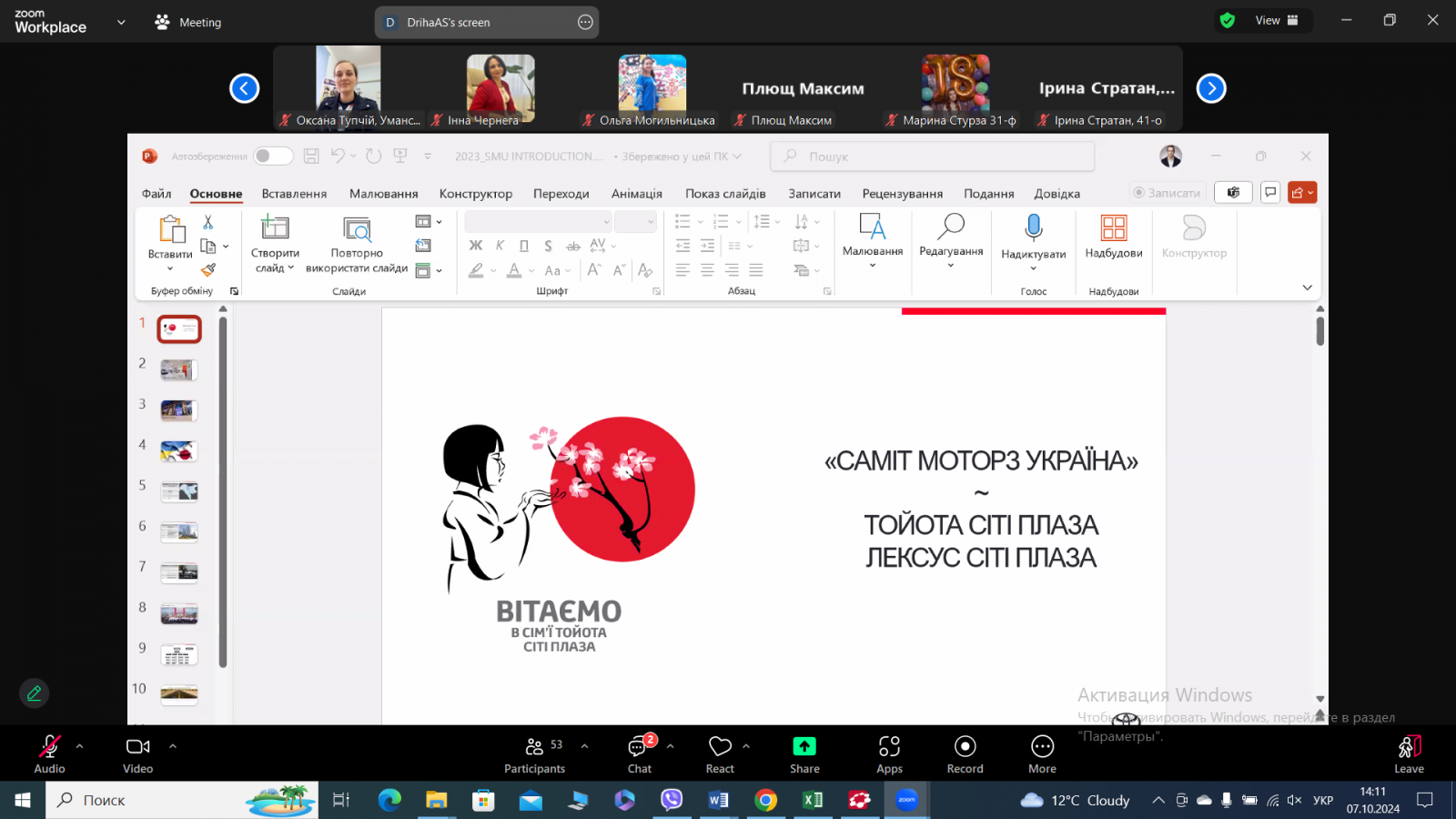Click the Вставити paste icon
Image resolution: width=1456 pixels, height=819 pixels.
(171, 229)
